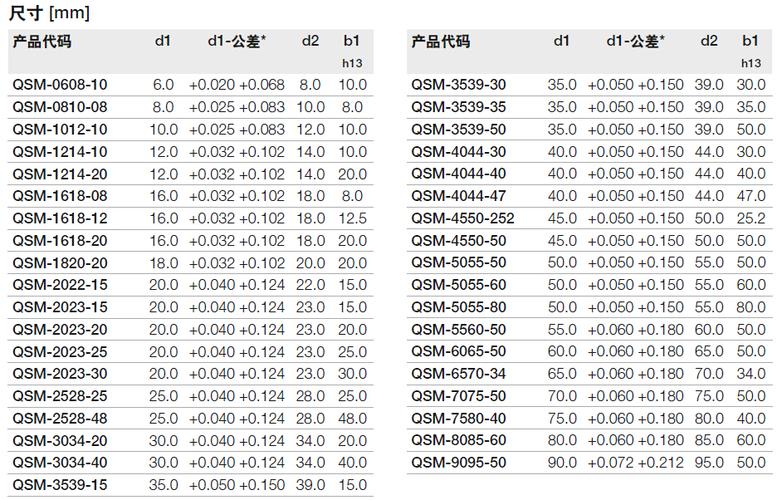Select product code QSM-3539-35
The height and width of the screenshot is (500, 782).
pyautogui.click(x=459, y=107)
